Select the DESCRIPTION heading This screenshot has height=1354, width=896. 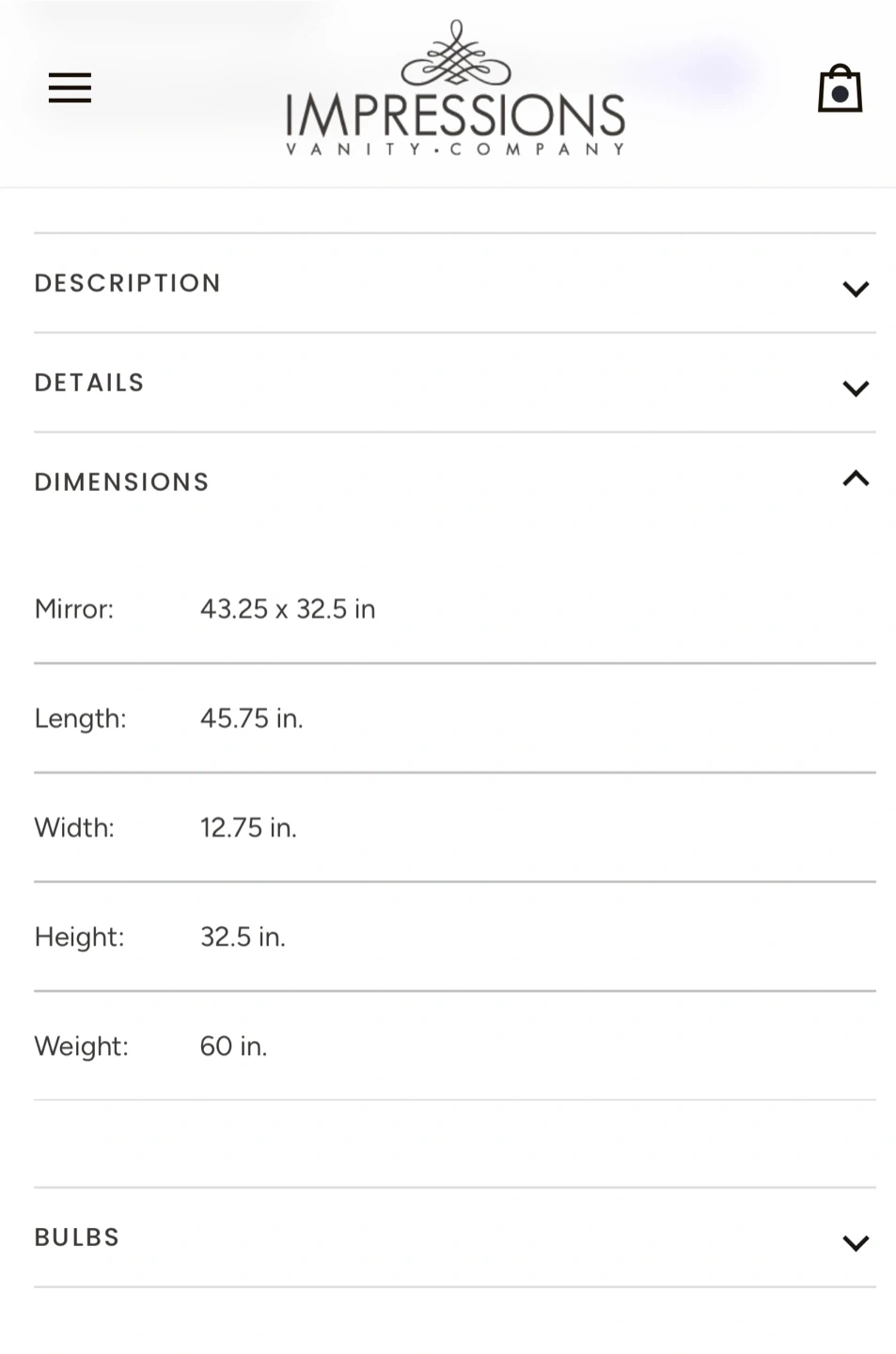click(x=128, y=283)
